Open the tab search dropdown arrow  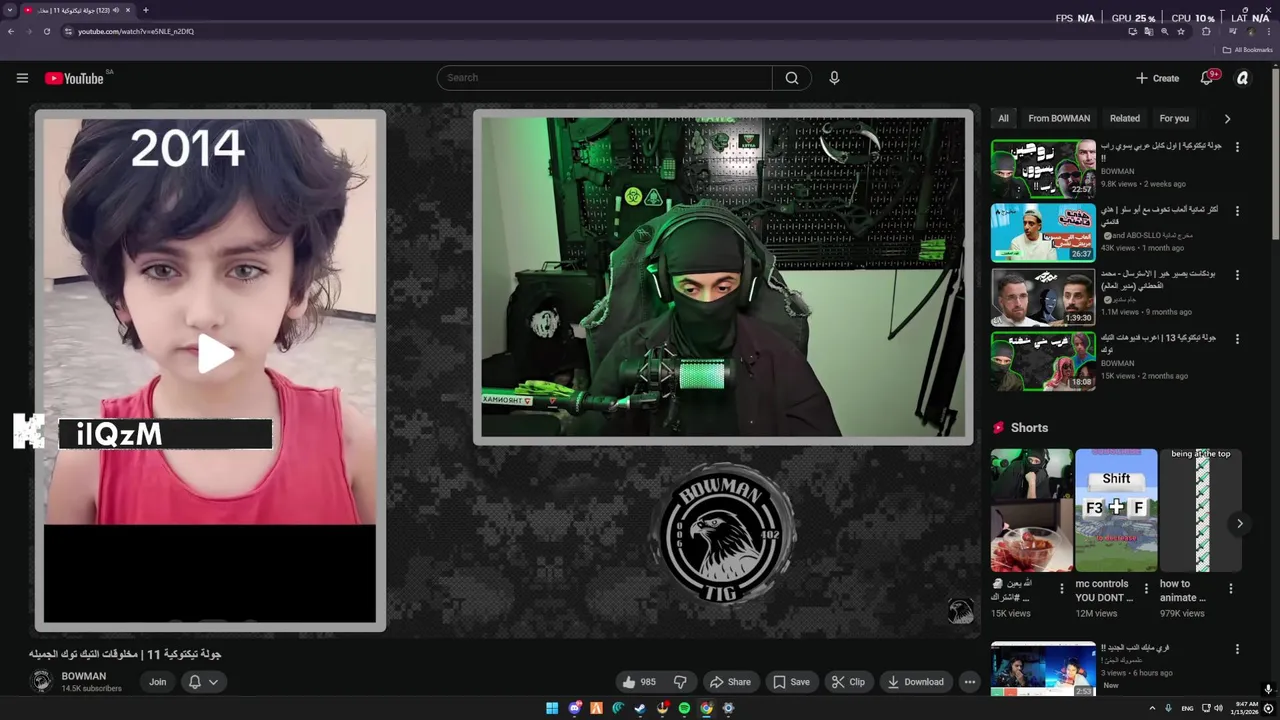[9, 10]
